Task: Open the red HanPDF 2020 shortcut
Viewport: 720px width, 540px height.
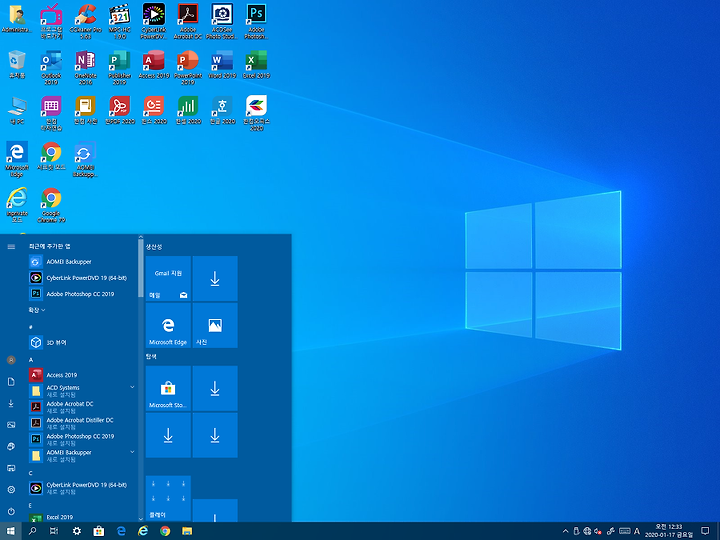Action: coord(120,110)
